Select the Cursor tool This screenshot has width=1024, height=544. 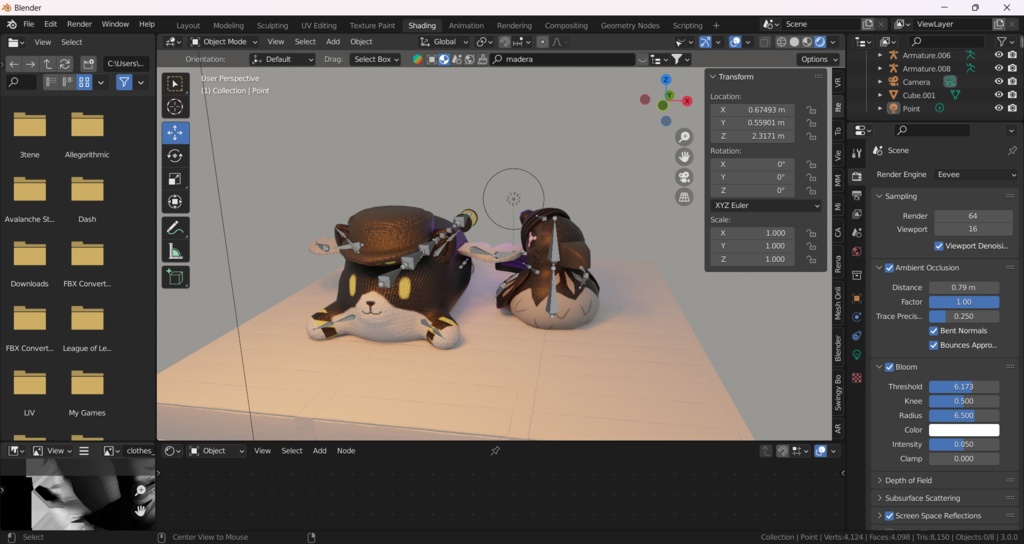[x=175, y=107]
